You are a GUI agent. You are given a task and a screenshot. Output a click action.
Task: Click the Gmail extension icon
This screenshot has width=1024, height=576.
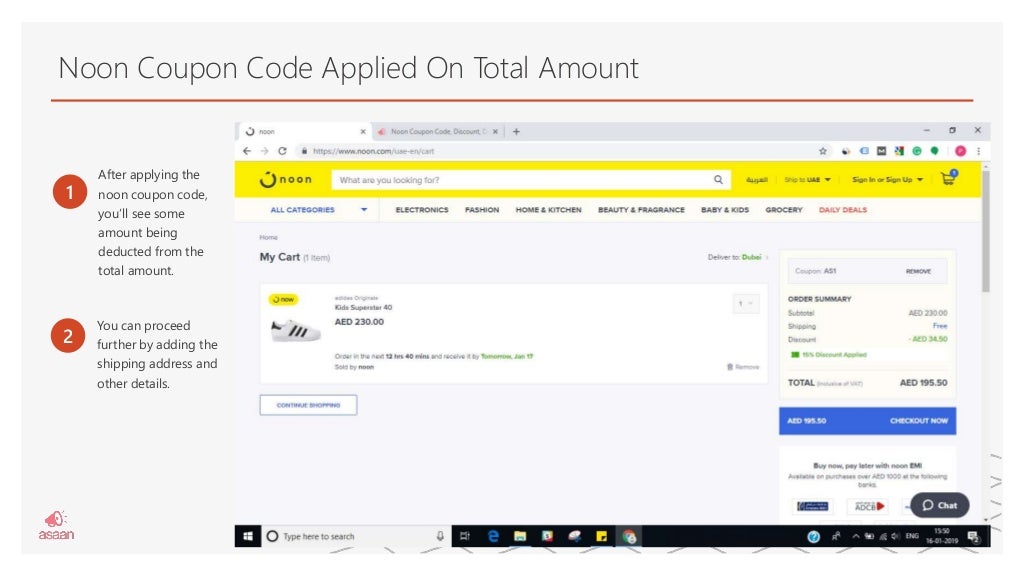click(882, 151)
